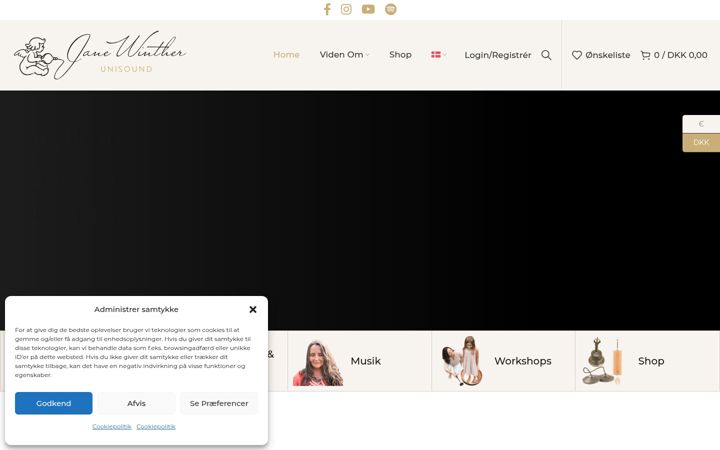The image size is (720, 450).
Task: Open the YouTube social link
Action: [368, 9]
